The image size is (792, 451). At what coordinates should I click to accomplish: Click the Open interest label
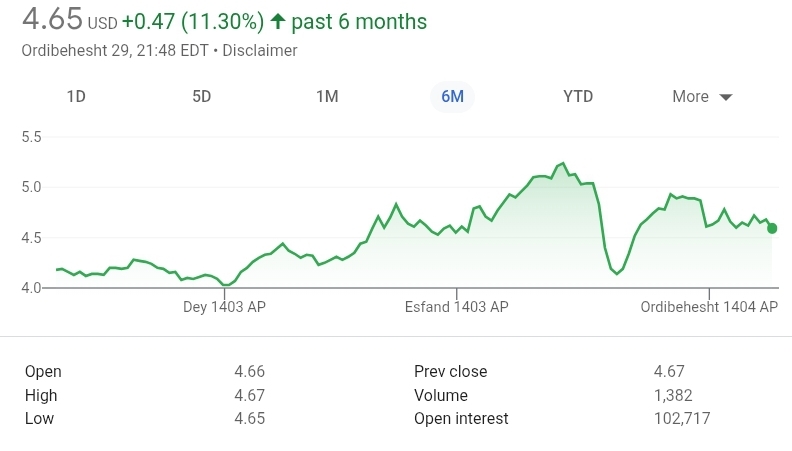[x=461, y=418]
